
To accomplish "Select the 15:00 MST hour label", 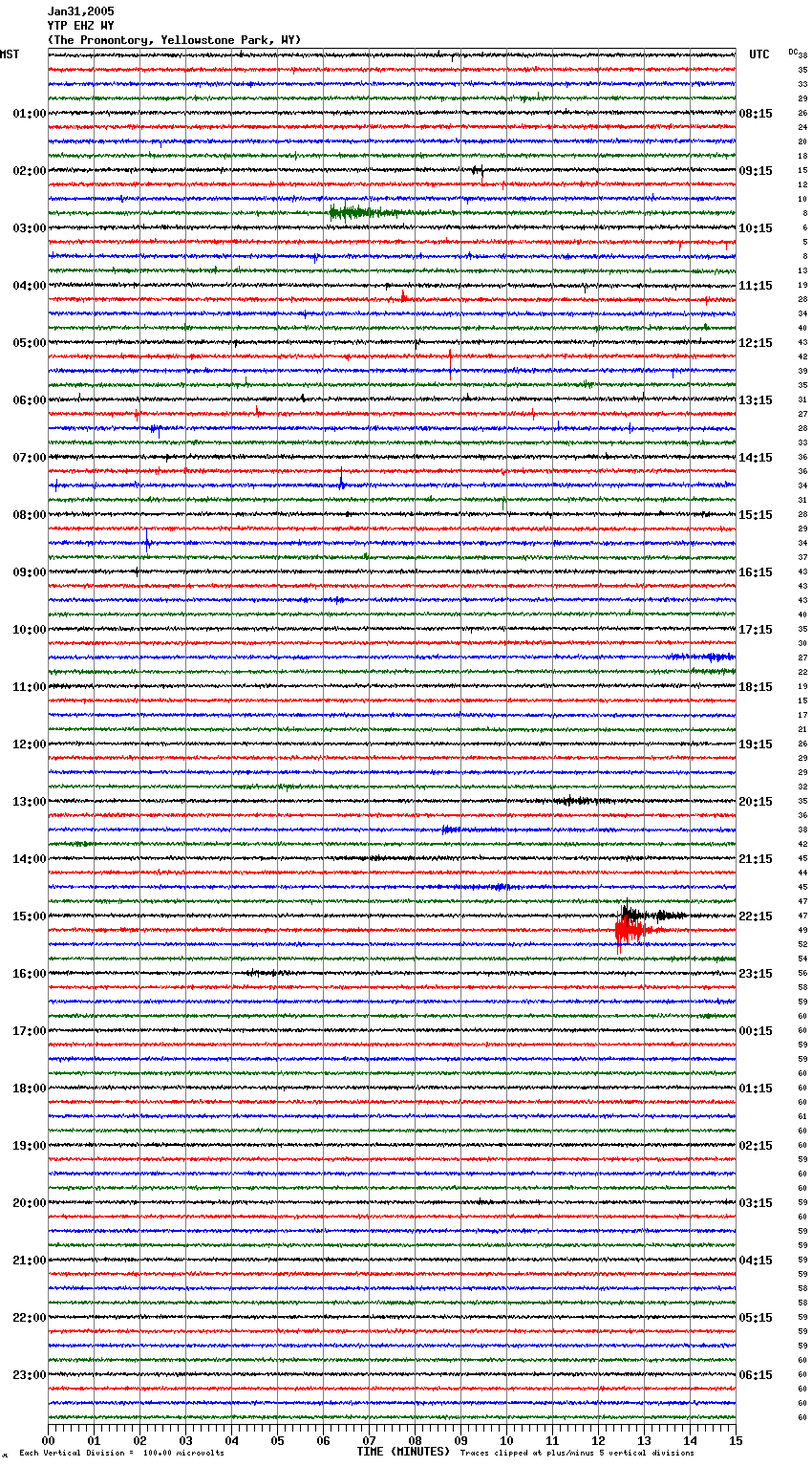I will (30, 916).
